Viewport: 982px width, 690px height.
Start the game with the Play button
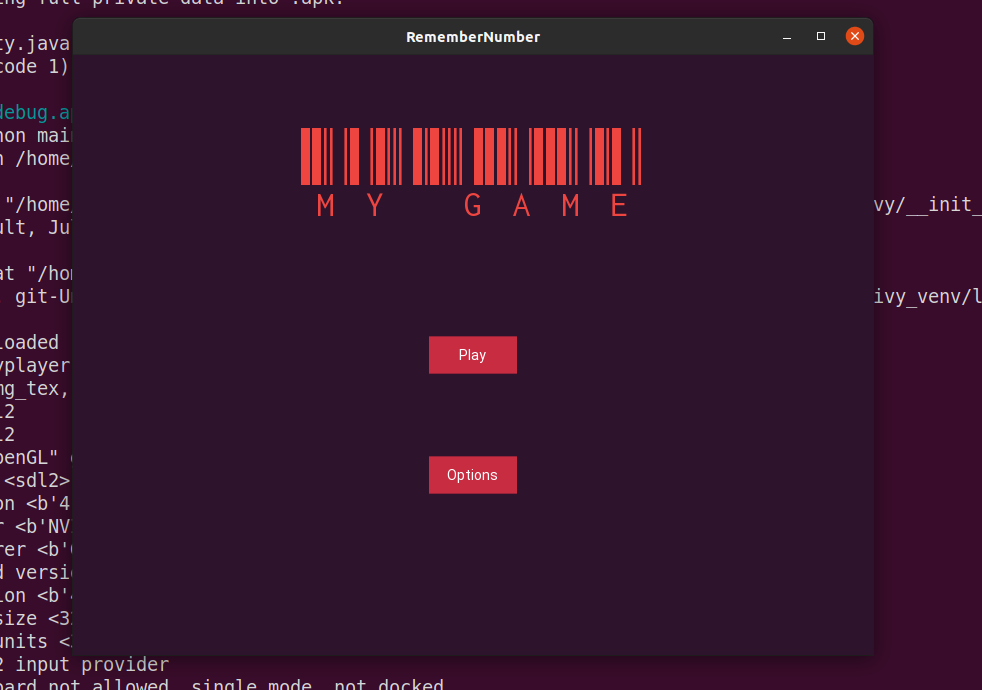point(473,355)
